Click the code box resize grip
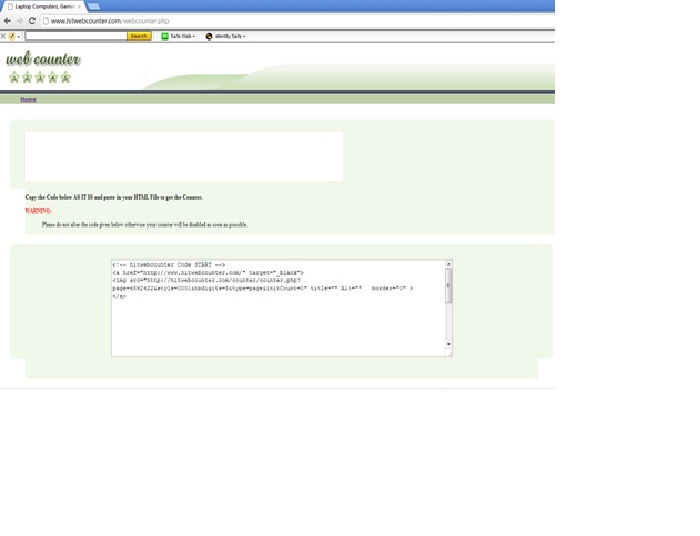Image resolution: width=700 pixels, height=536 pixels. coord(450,353)
